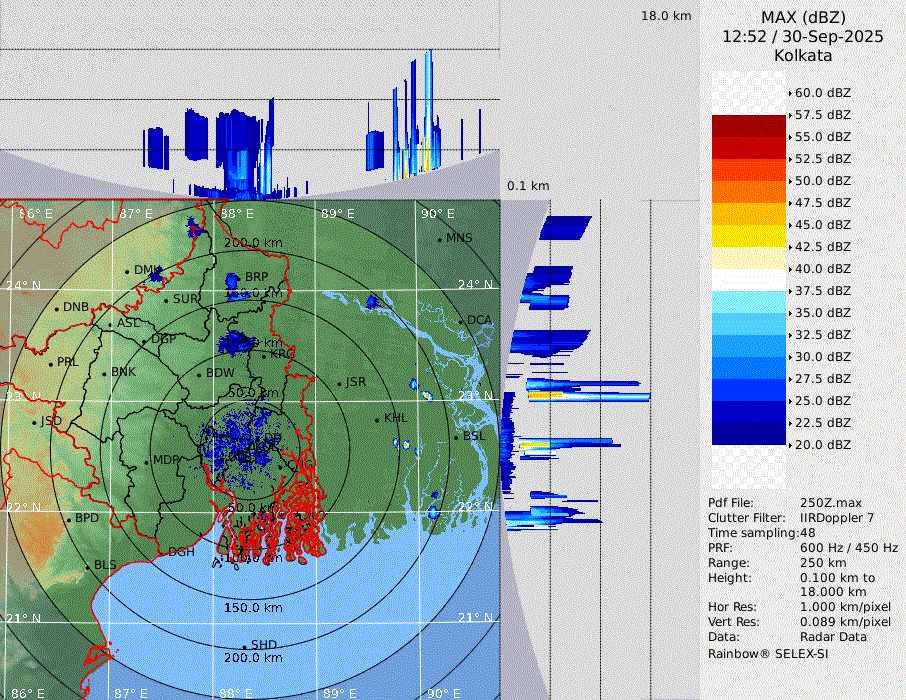This screenshot has height=700, width=906.
Task: Click the 200.0 km range label below SHD
Action: (253, 658)
